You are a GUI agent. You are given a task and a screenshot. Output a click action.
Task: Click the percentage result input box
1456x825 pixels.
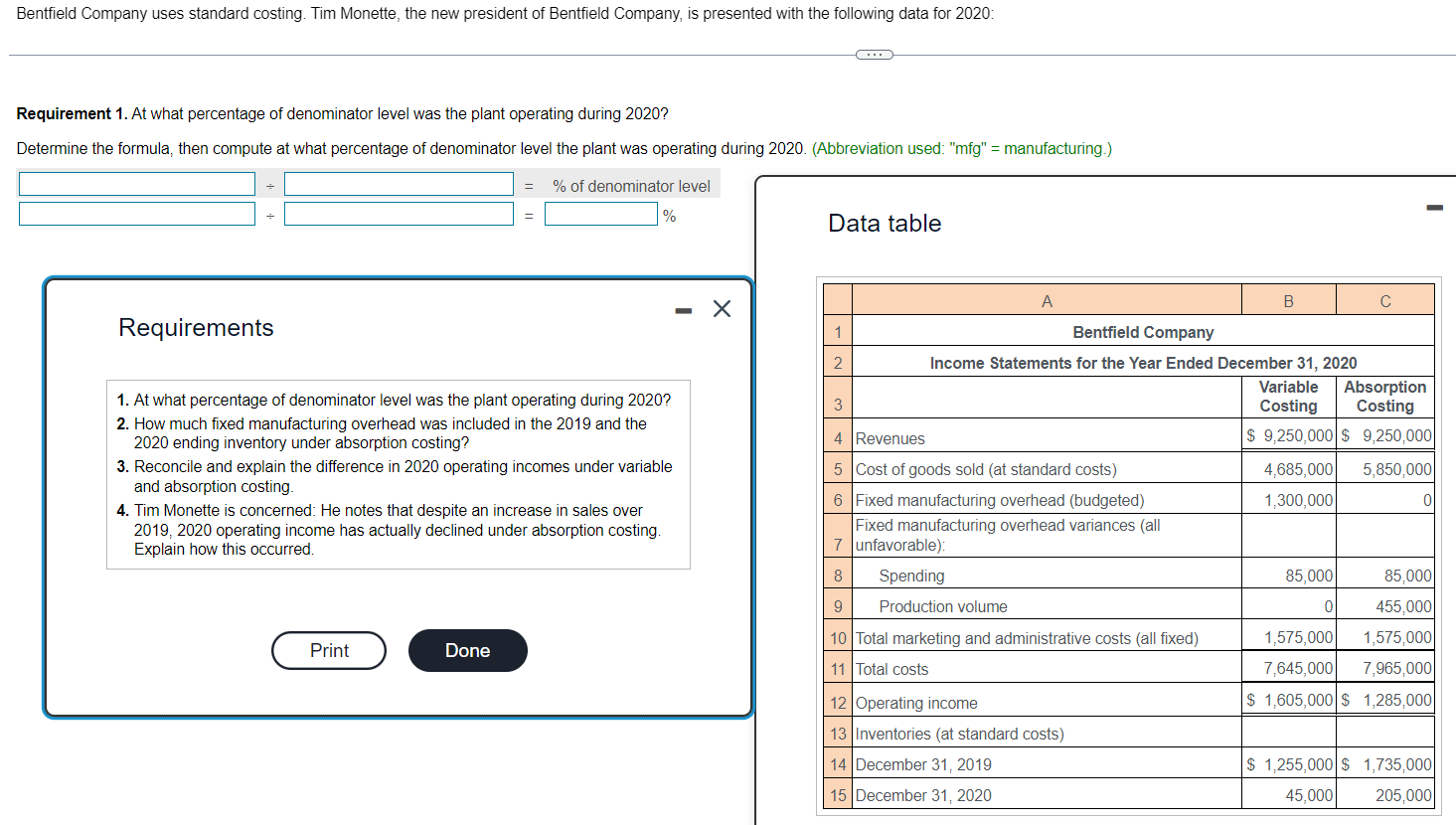click(x=600, y=213)
